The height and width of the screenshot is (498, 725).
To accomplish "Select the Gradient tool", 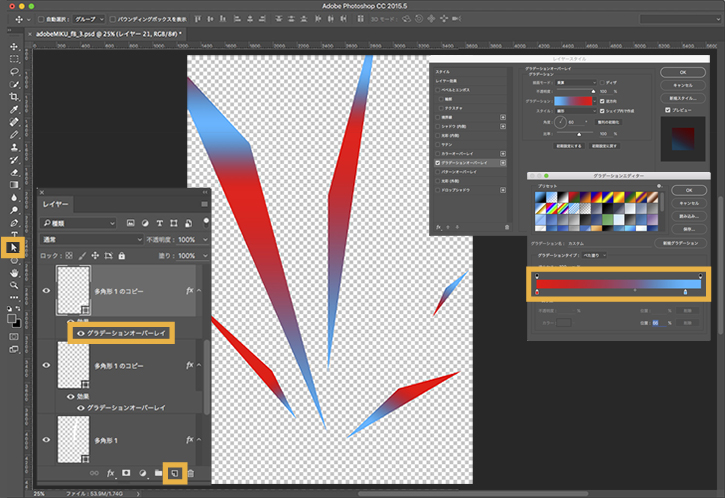I will 14,185.
